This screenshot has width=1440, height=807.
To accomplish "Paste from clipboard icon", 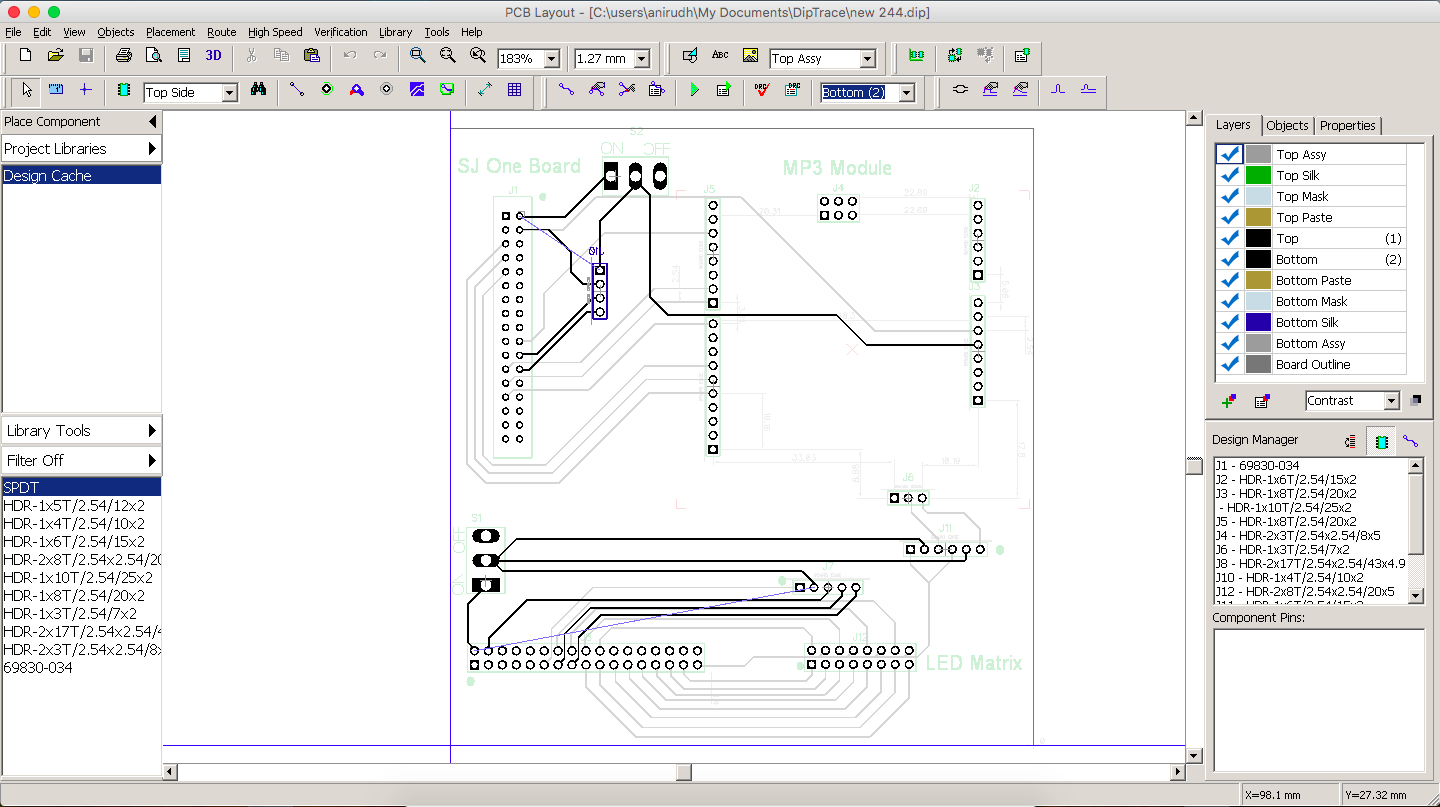I will [311, 56].
